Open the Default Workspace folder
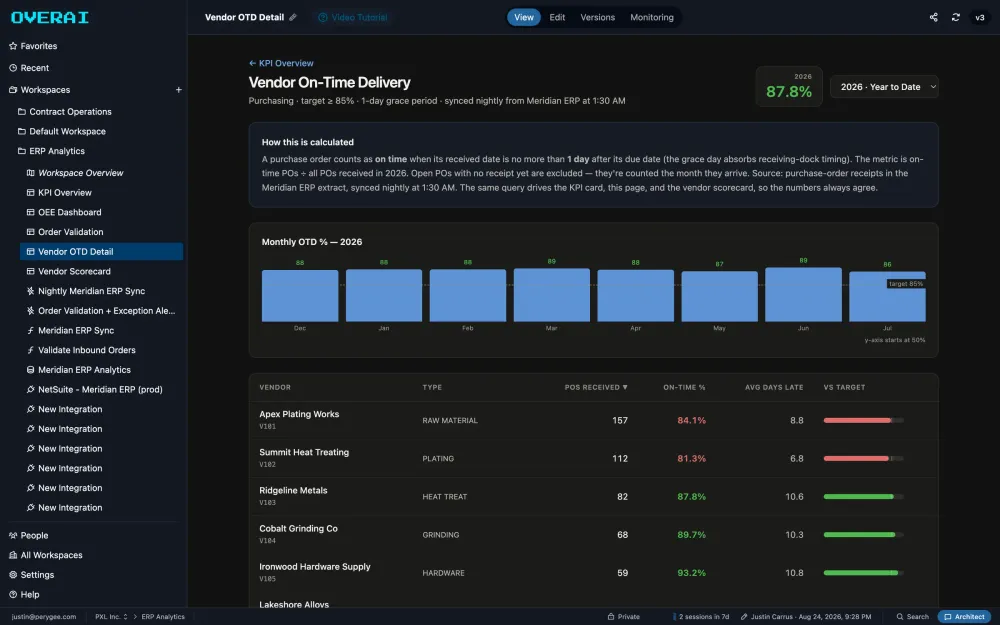 [x=62, y=131]
